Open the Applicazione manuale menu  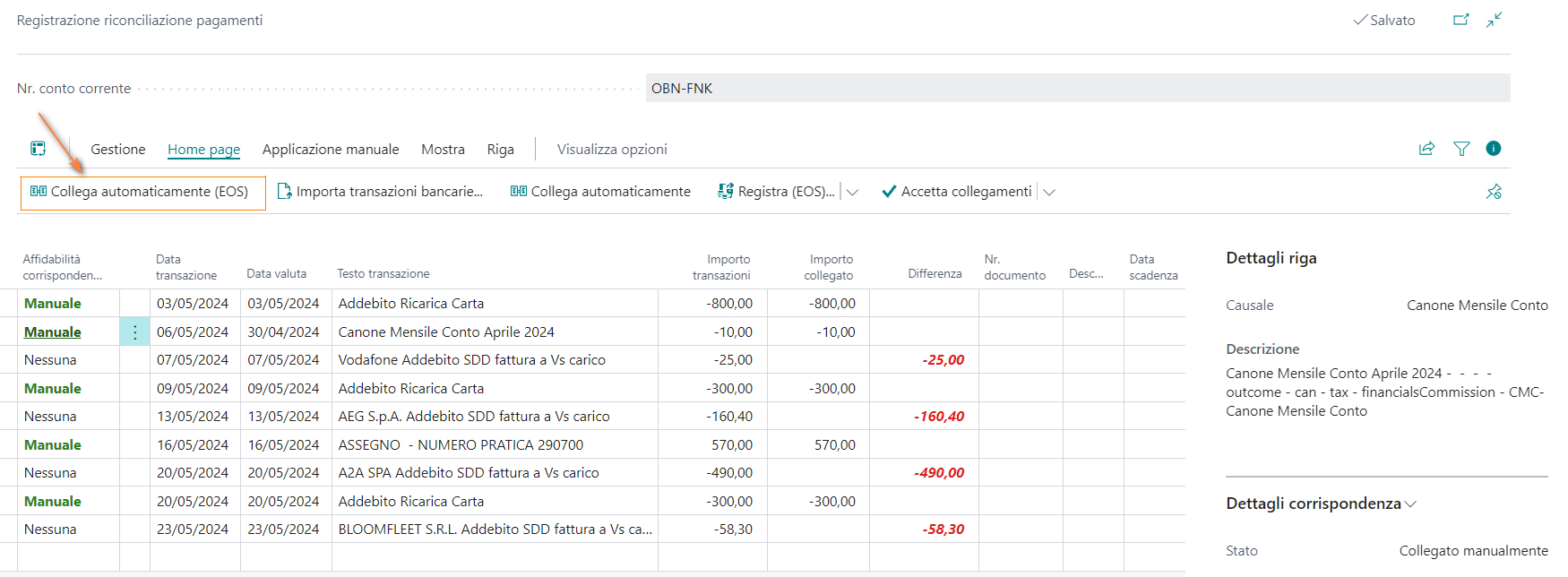[331, 150]
